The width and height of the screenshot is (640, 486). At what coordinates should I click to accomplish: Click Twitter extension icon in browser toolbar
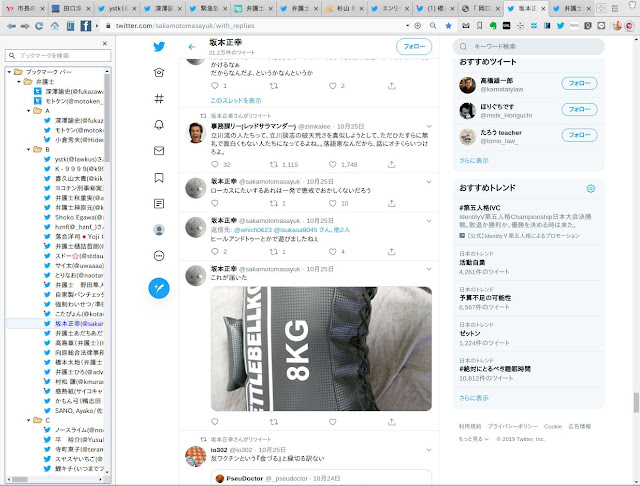pos(560,26)
